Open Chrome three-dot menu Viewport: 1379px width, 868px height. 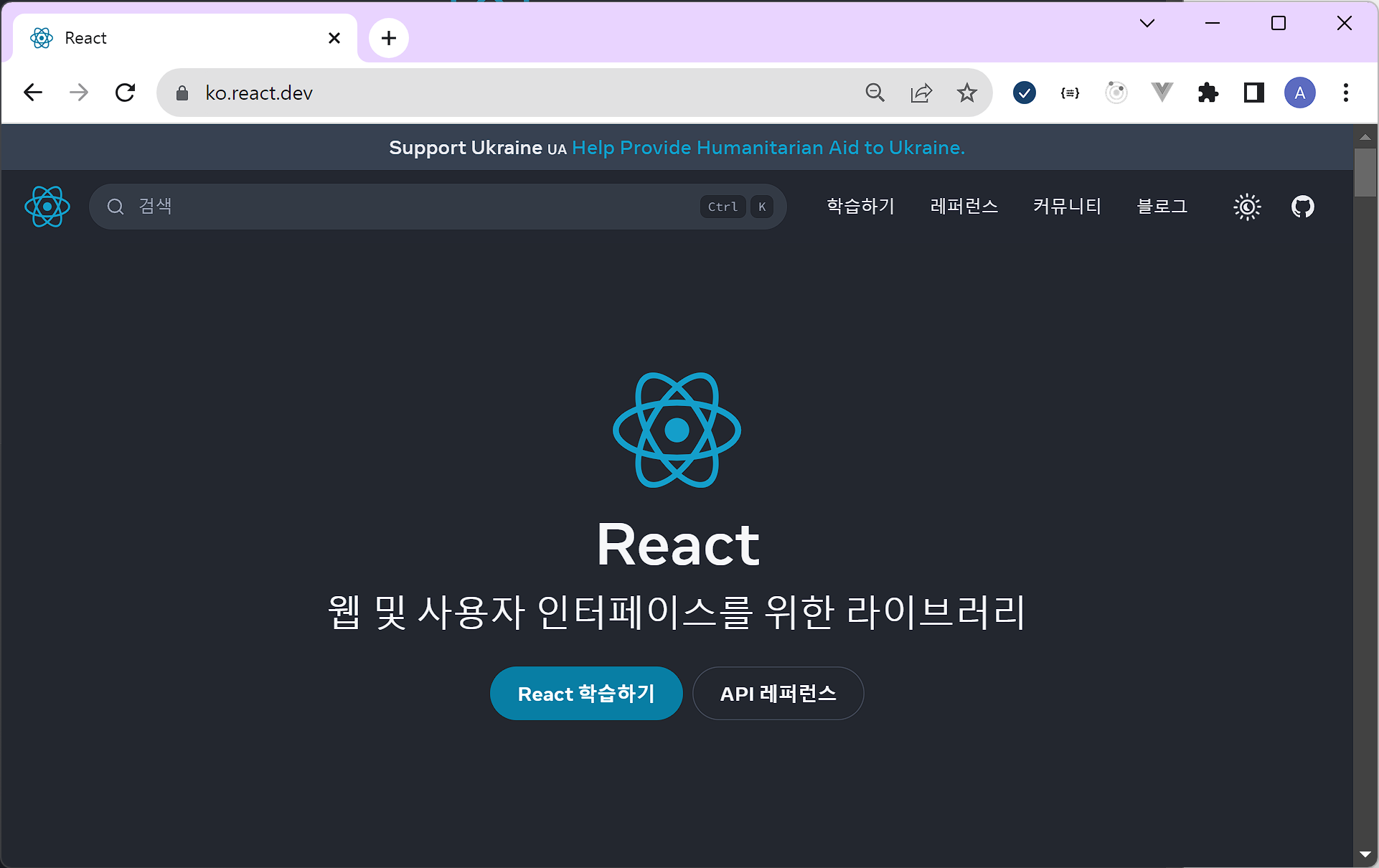pyautogui.click(x=1345, y=93)
